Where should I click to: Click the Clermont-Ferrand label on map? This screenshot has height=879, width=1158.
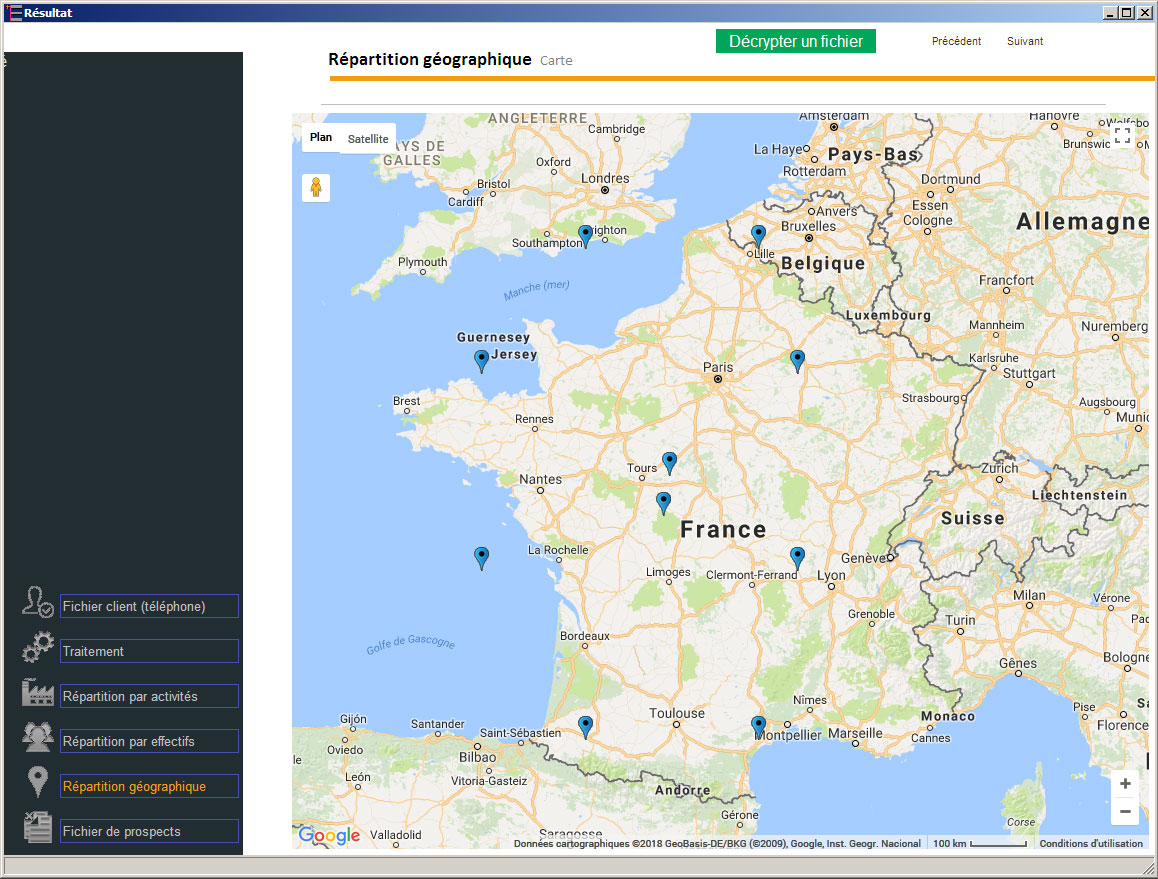(752, 575)
